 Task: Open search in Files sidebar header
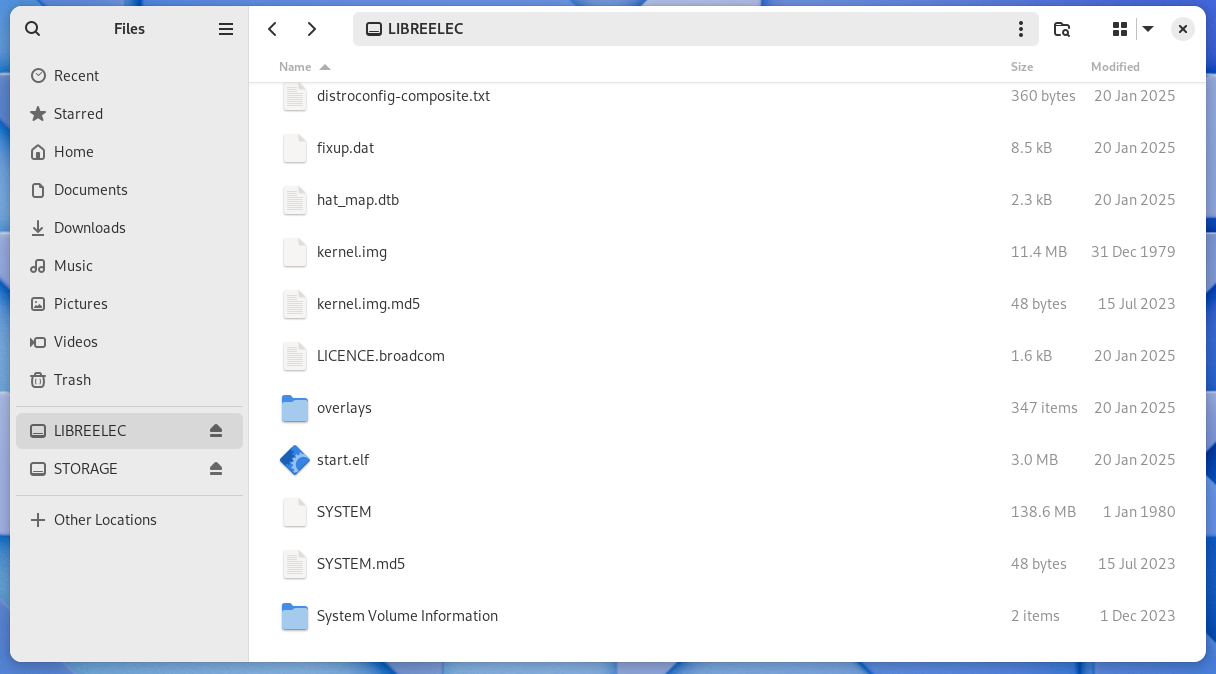(33, 29)
